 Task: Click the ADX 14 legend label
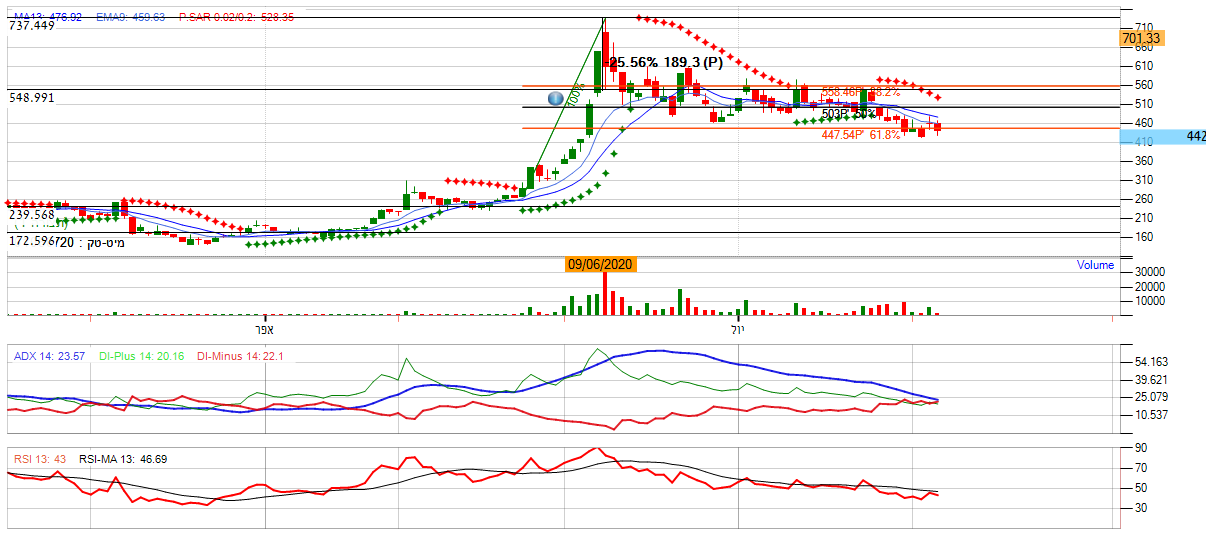[48, 356]
